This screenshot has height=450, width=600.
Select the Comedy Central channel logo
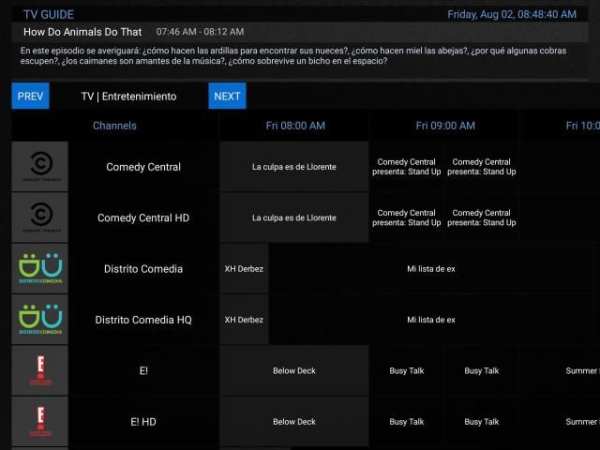tap(40, 166)
